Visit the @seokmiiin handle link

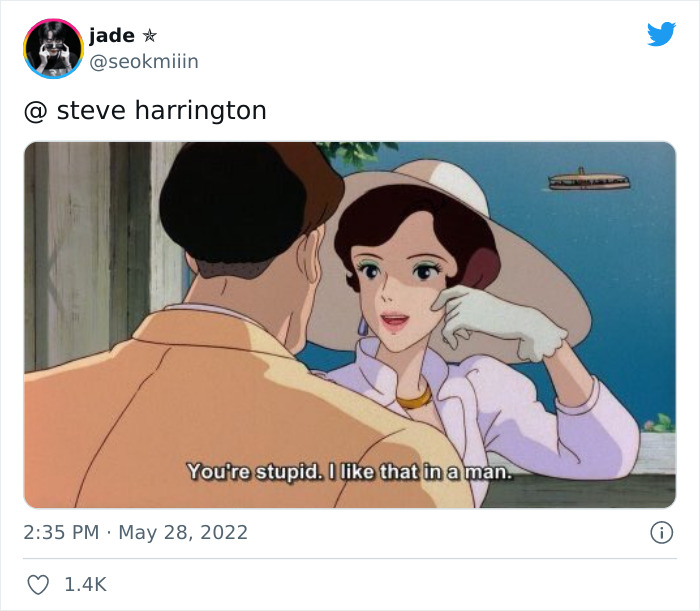point(144,61)
